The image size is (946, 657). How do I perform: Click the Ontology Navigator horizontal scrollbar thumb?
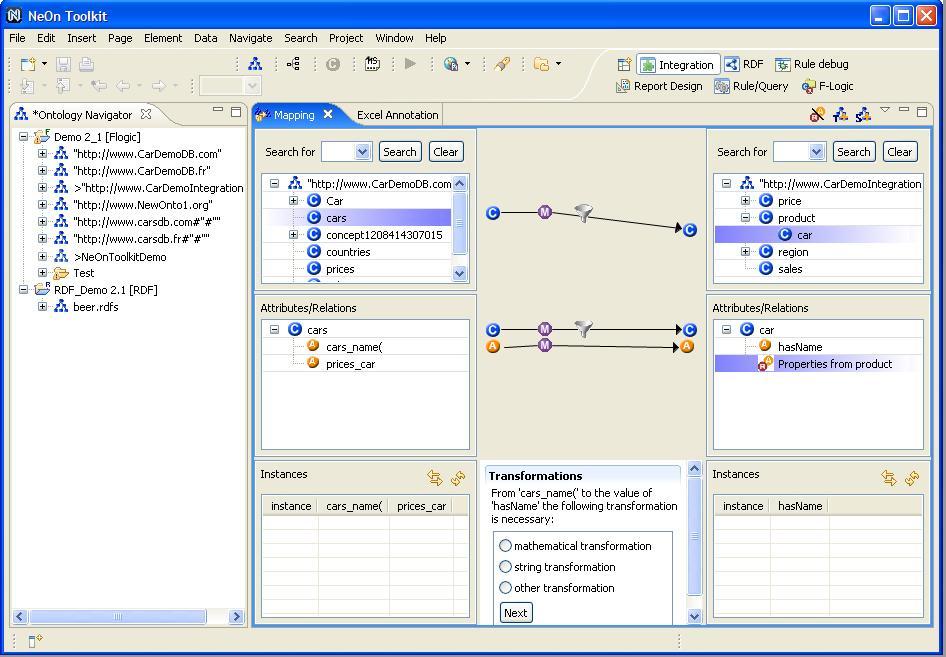click(118, 617)
